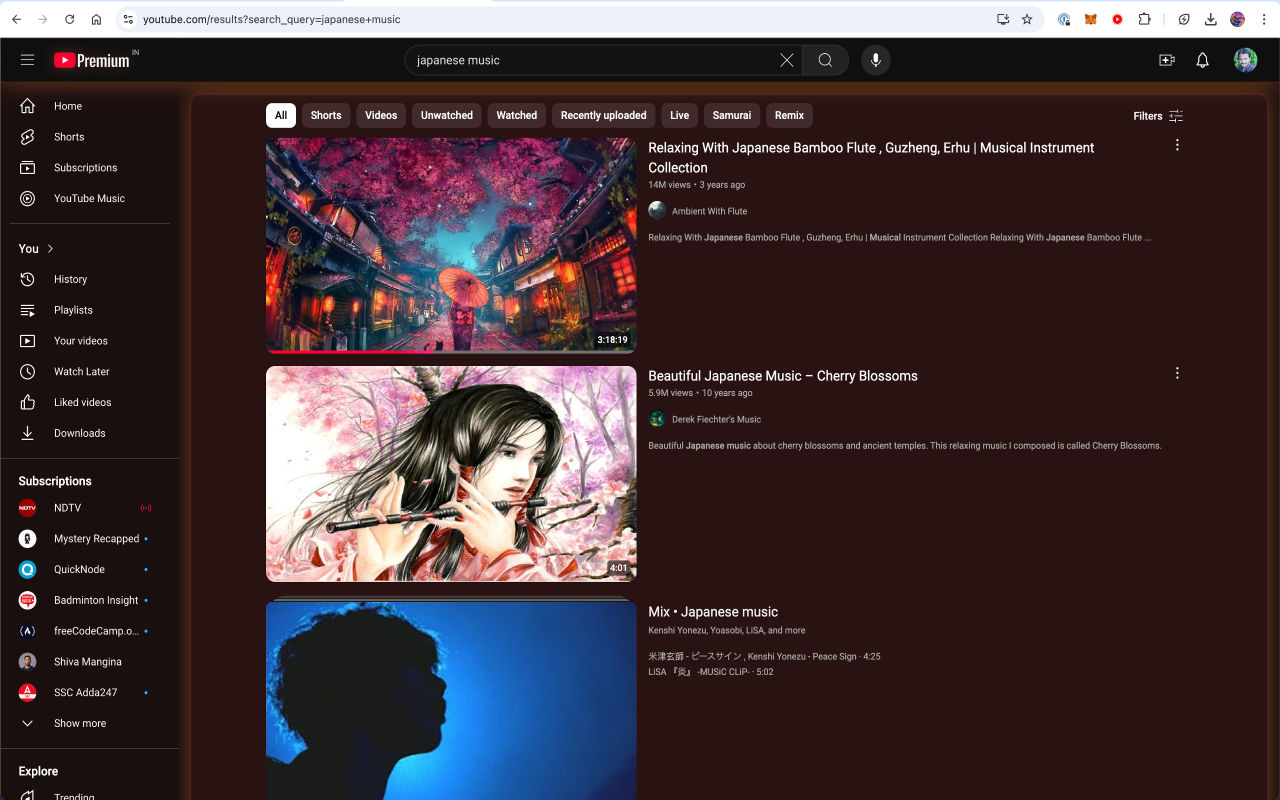The width and height of the screenshot is (1280, 800).
Task: Open the Mix • Japanese music title
Action: click(x=713, y=612)
